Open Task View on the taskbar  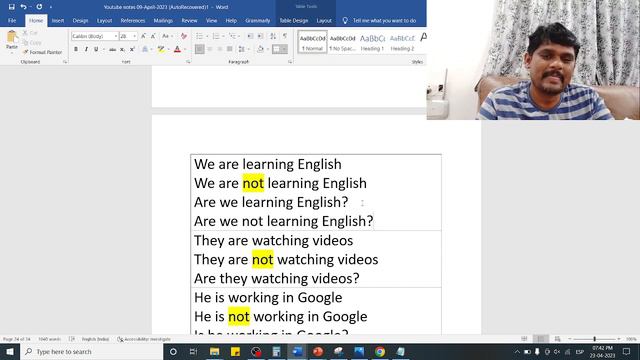(x=193, y=351)
